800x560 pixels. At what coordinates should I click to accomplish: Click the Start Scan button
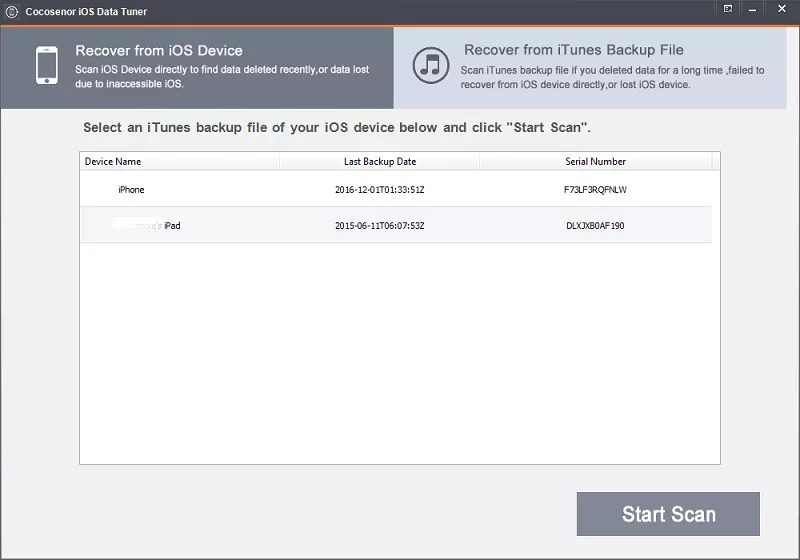tap(668, 514)
